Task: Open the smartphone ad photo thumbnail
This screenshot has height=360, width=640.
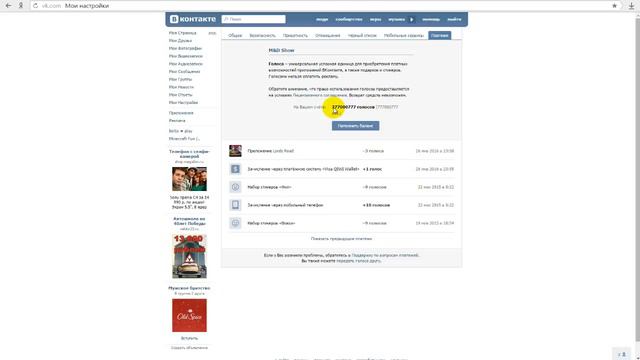Action: point(189,179)
